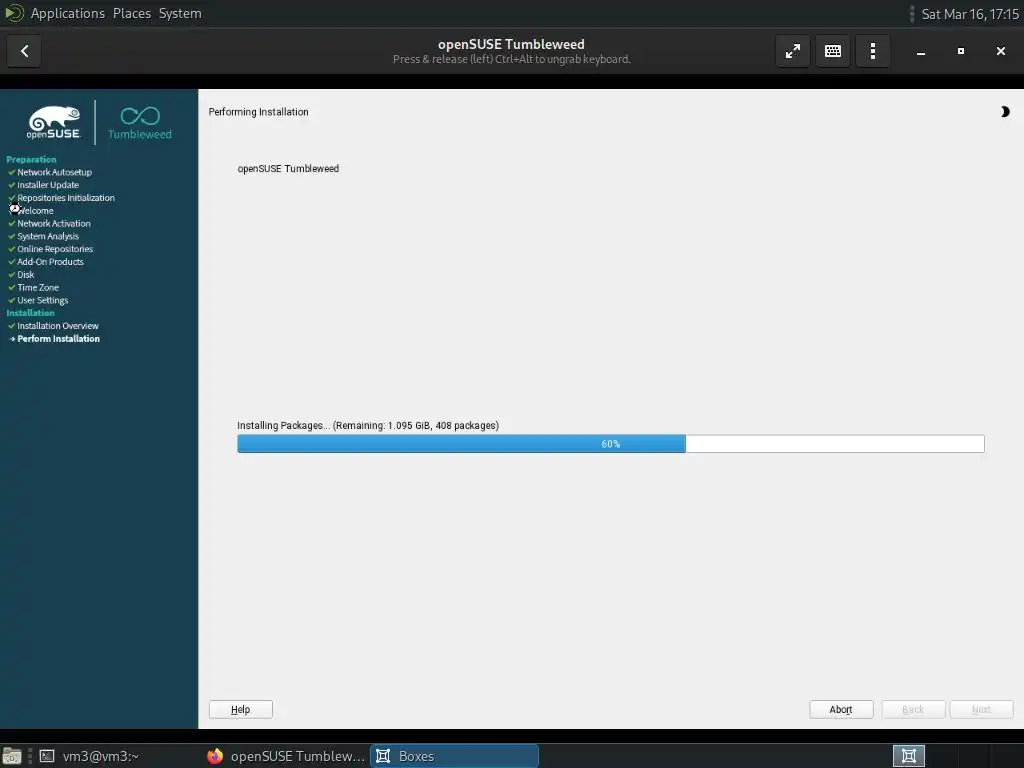Click the show desktop taskbar icon
This screenshot has width=1024, height=768.
12,756
